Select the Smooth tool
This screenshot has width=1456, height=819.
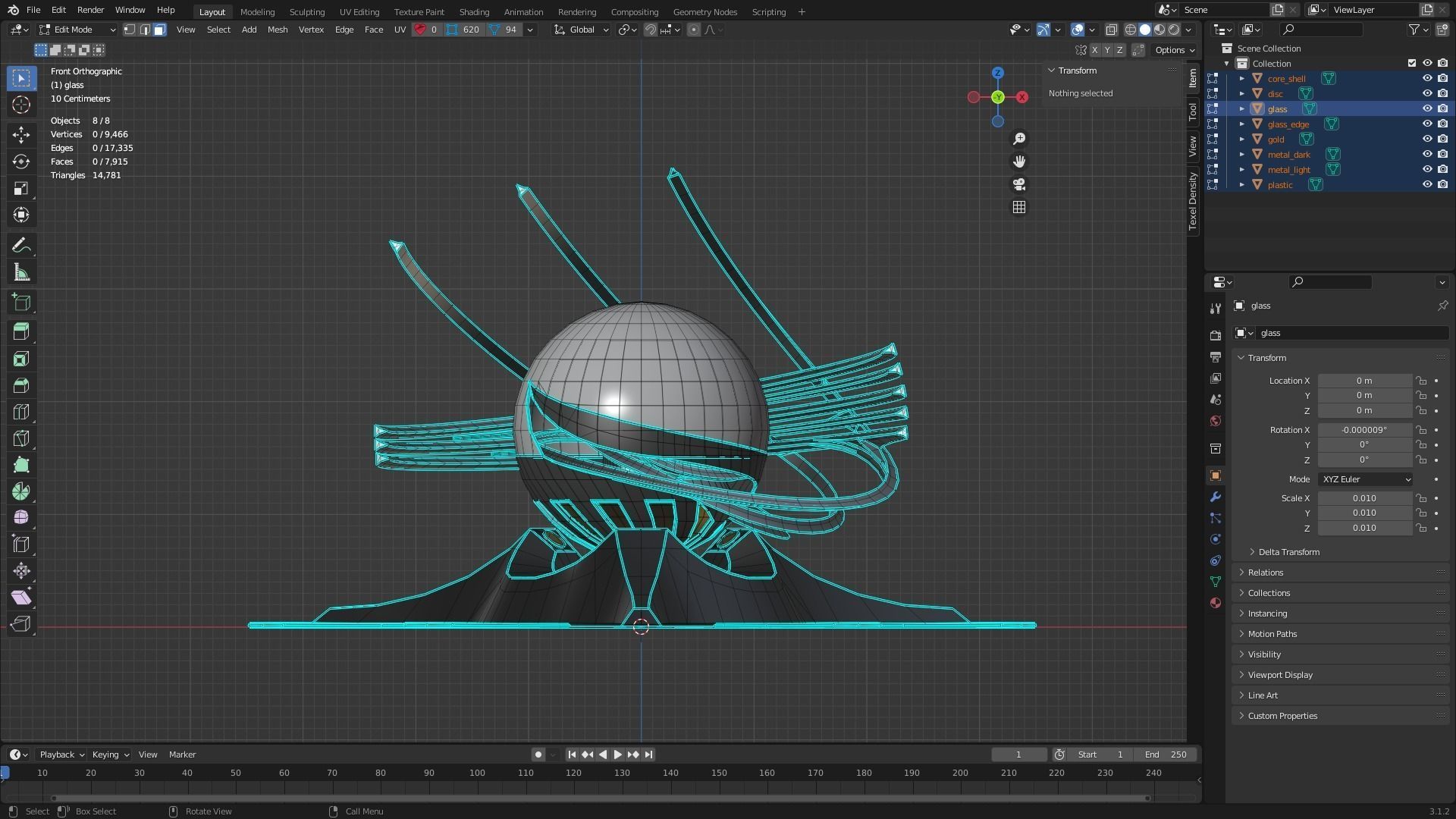(21, 518)
